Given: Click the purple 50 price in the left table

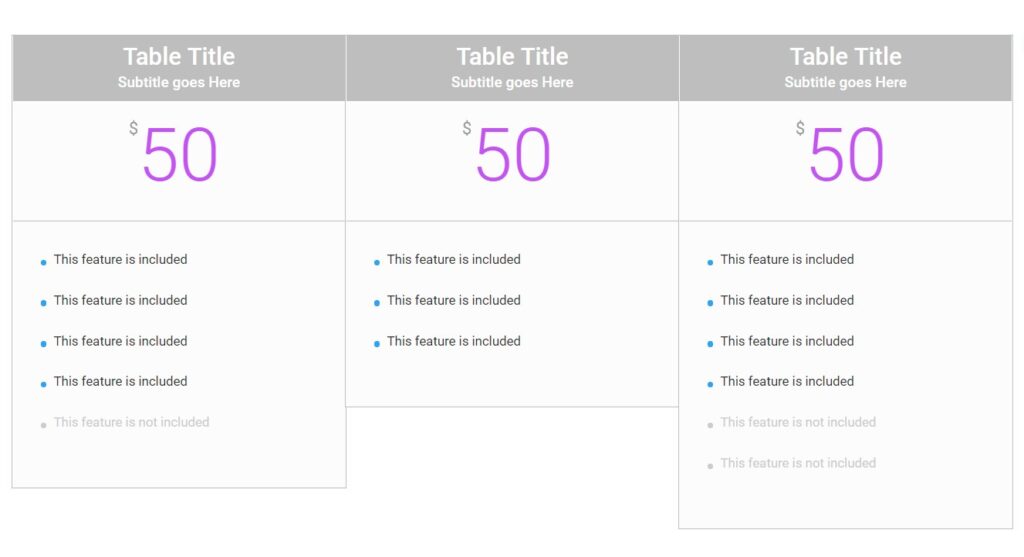Looking at the screenshot, I should tap(180, 156).
